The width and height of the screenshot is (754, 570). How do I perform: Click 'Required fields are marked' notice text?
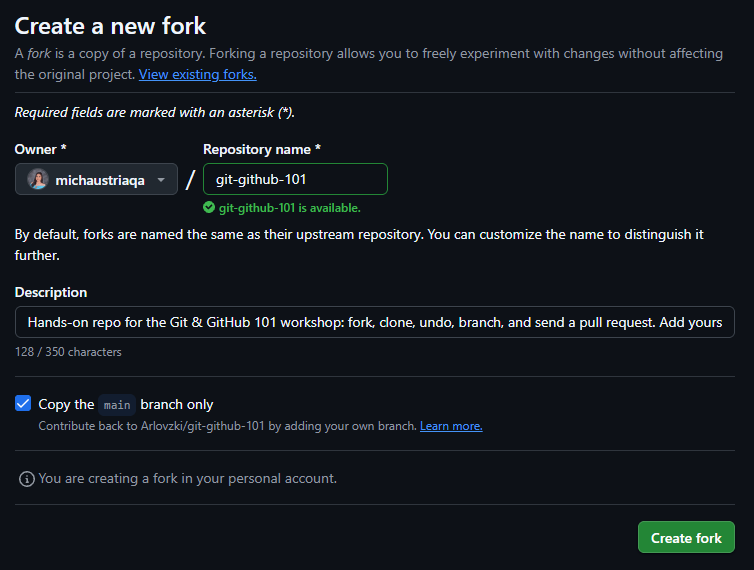tap(154, 113)
